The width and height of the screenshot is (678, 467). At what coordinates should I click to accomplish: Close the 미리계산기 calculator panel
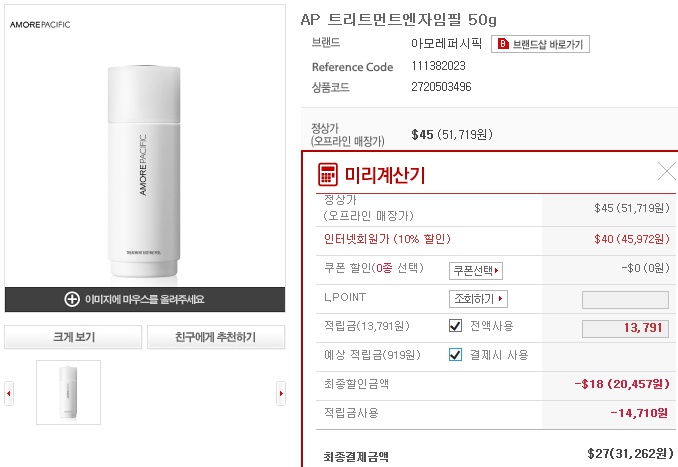click(x=667, y=171)
